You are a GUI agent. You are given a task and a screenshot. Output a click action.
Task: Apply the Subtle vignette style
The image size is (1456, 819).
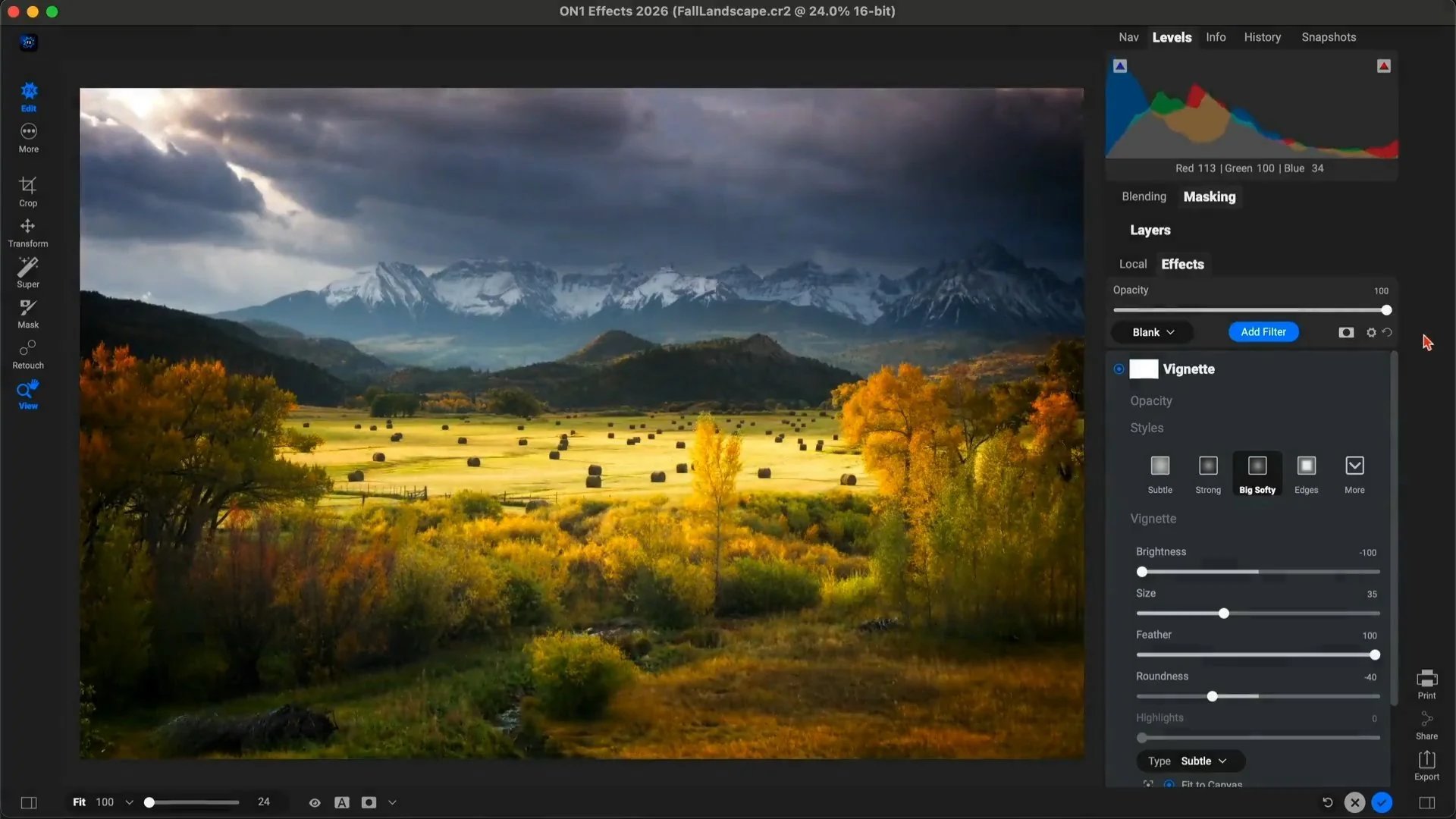pos(1159,475)
